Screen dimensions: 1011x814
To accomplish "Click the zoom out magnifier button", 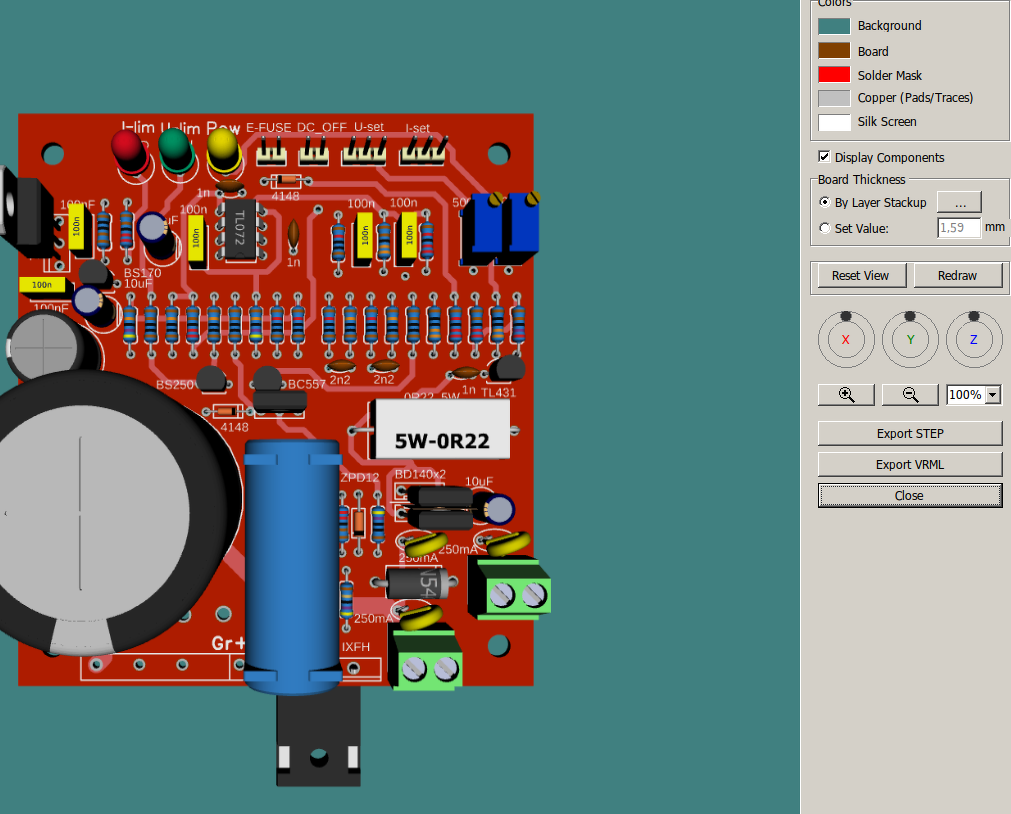I will coord(910,395).
